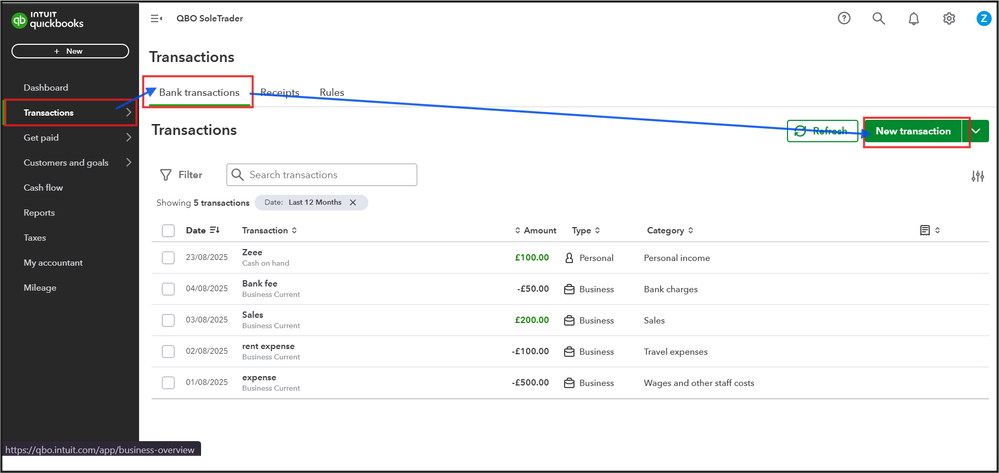Viewport: 999px width, 473px height.
Task: Click the -£500.00 expense amount
Action: pyautogui.click(x=529, y=383)
